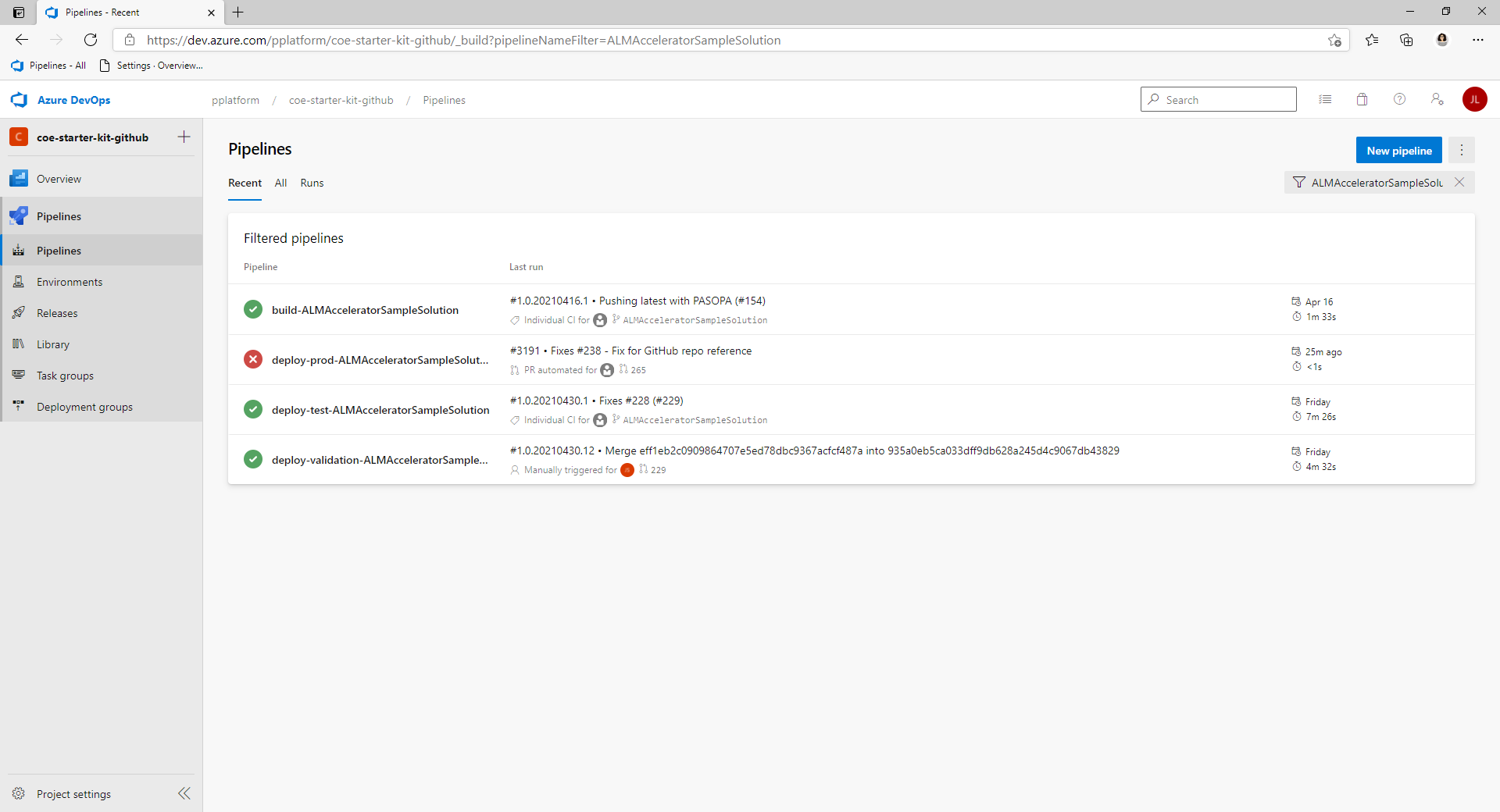1500x812 pixels.
Task: Switch to the Runs tab
Action: click(x=311, y=183)
